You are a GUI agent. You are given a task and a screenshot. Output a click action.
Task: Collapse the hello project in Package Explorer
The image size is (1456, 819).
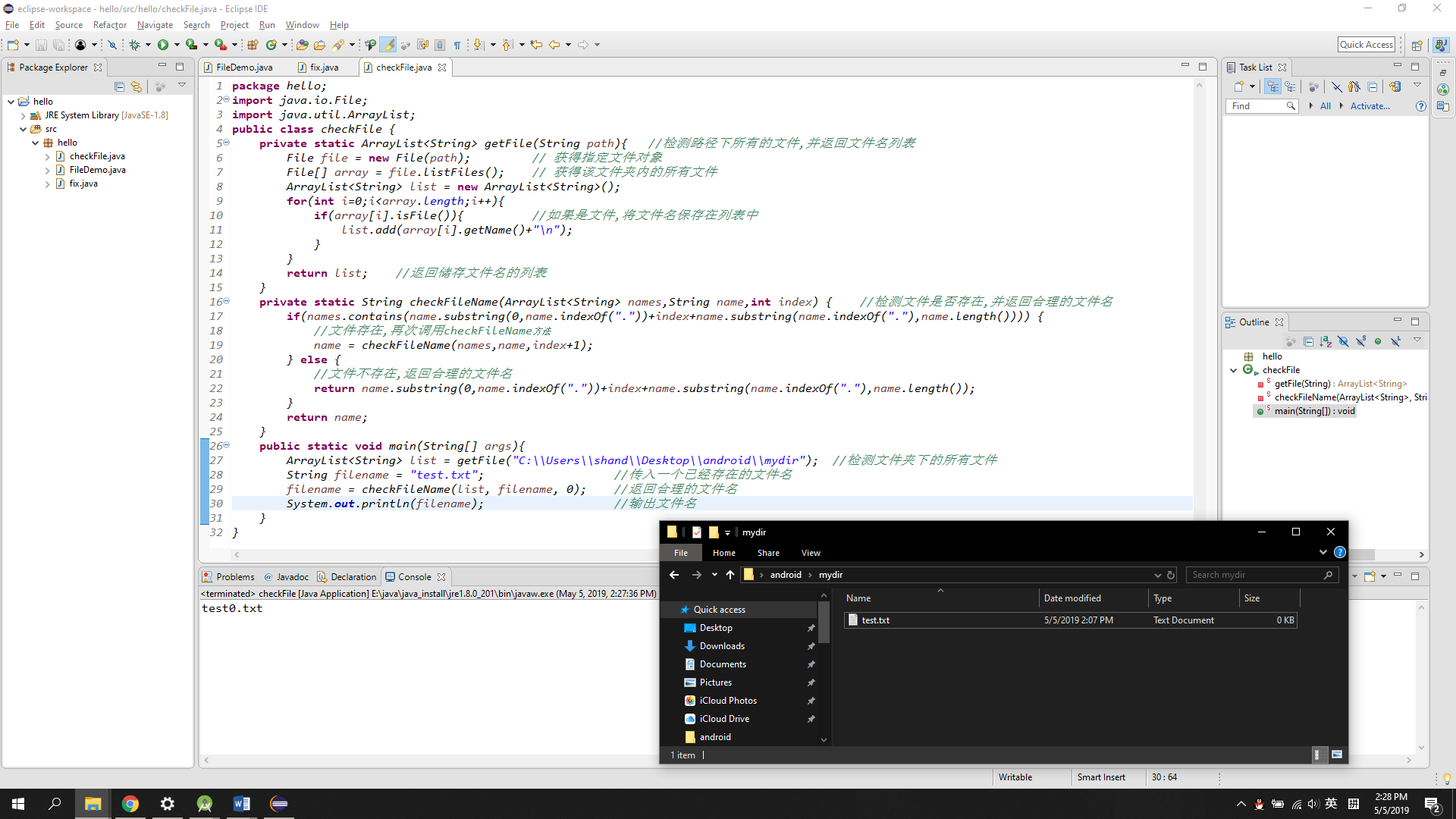[x=11, y=102]
